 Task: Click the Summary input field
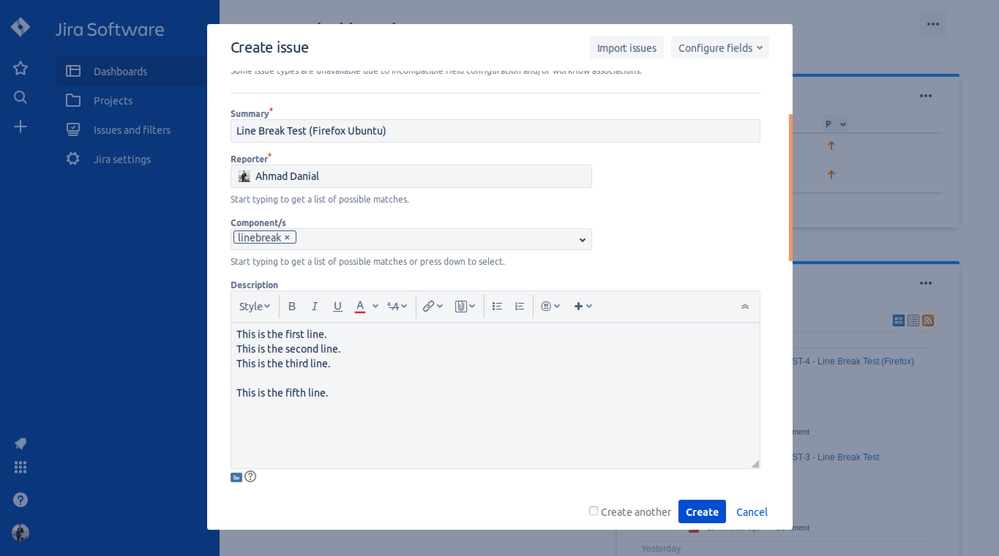tap(495, 131)
